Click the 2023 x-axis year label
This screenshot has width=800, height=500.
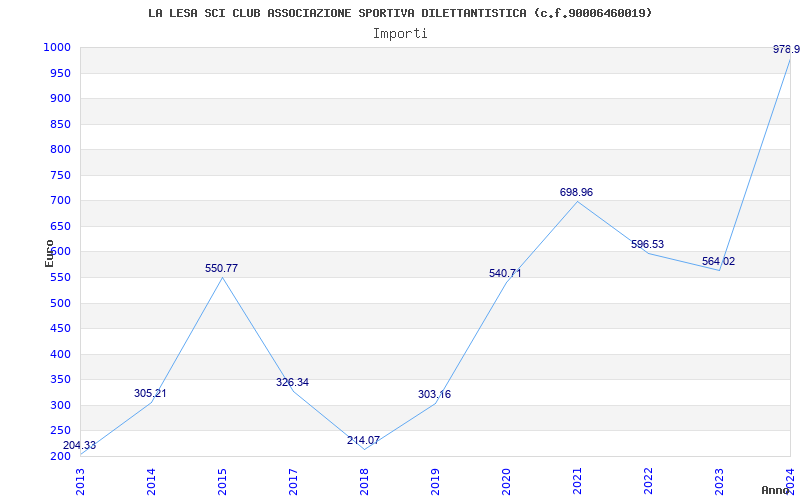tap(719, 482)
